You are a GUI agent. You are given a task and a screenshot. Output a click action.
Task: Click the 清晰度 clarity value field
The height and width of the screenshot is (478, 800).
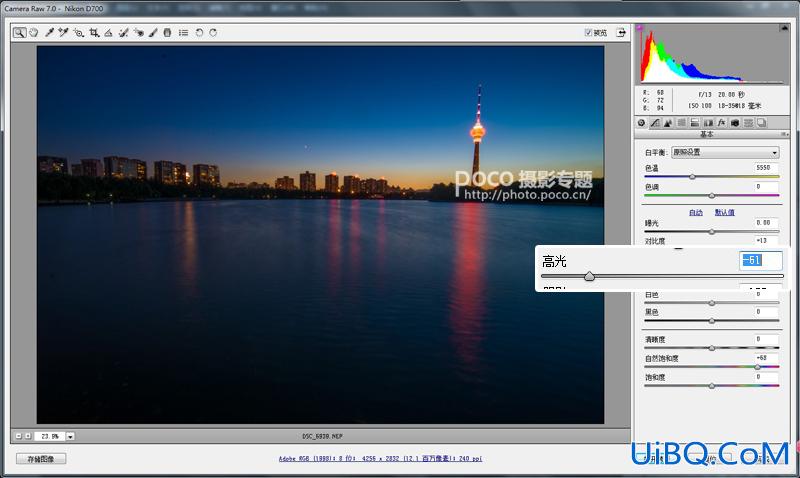pyautogui.click(x=766, y=339)
